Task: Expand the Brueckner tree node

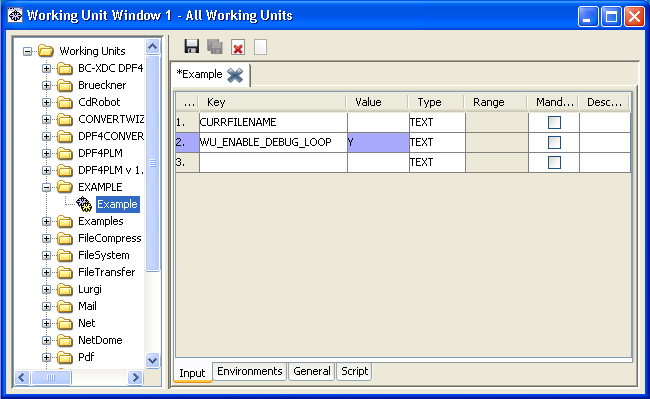Action: click(x=46, y=85)
